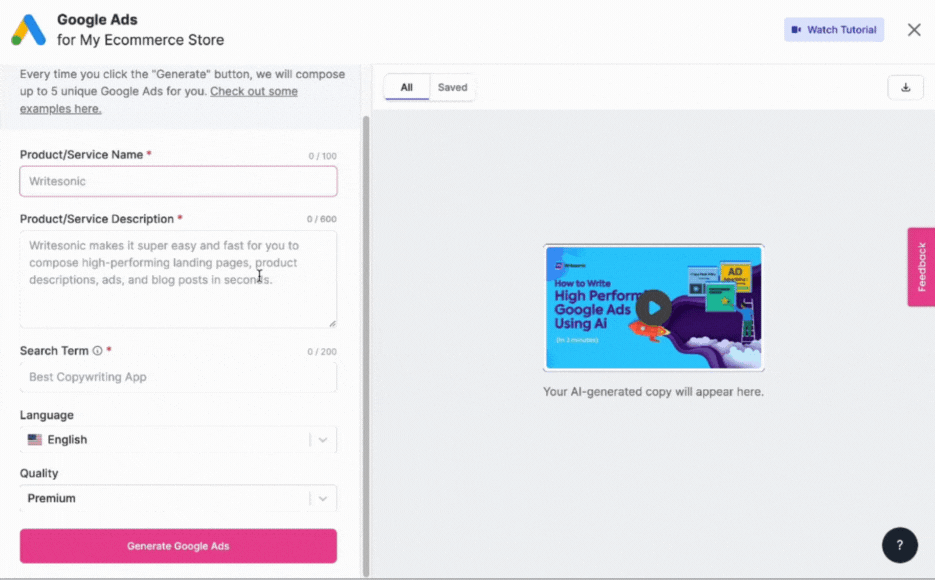Click the play icon on the tutorial video
Image resolution: width=935 pixels, height=580 pixels.
pos(654,308)
